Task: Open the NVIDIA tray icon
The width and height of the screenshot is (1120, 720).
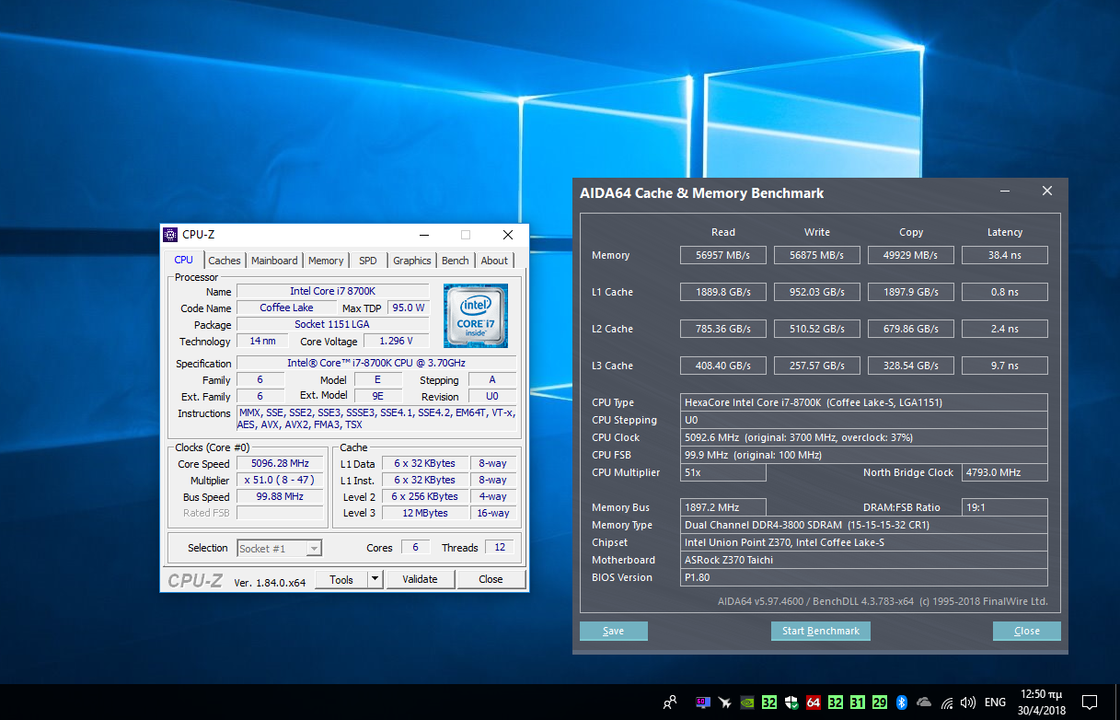Action: pyautogui.click(x=747, y=702)
